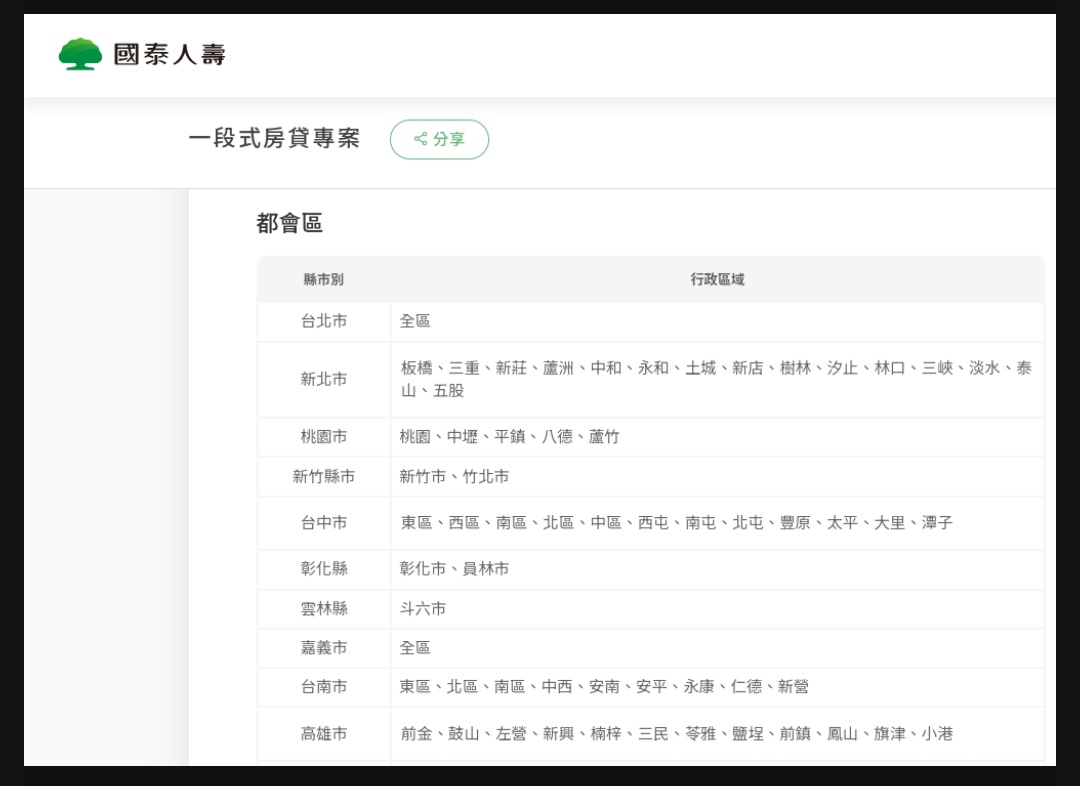Image resolution: width=1080 pixels, height=786 pixels.
Task: Select the 台中市 city cell
Action: 324,523
